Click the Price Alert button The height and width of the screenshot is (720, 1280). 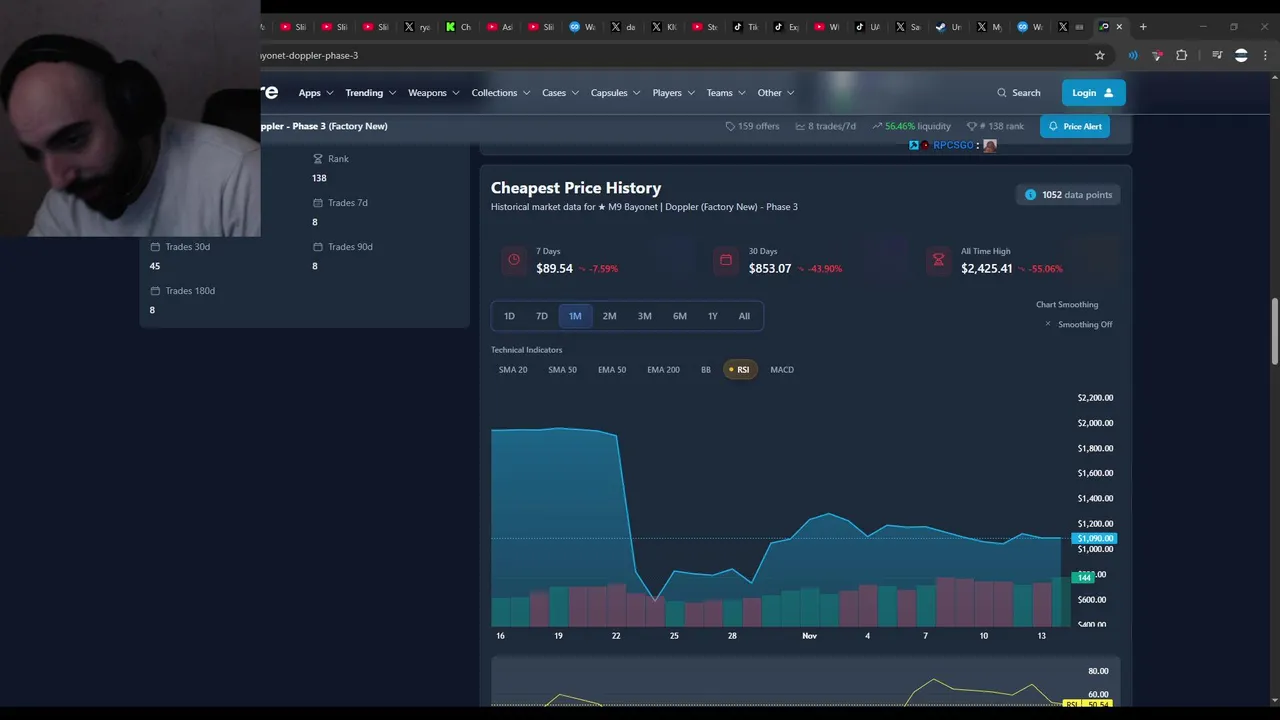click(1075, 126)
